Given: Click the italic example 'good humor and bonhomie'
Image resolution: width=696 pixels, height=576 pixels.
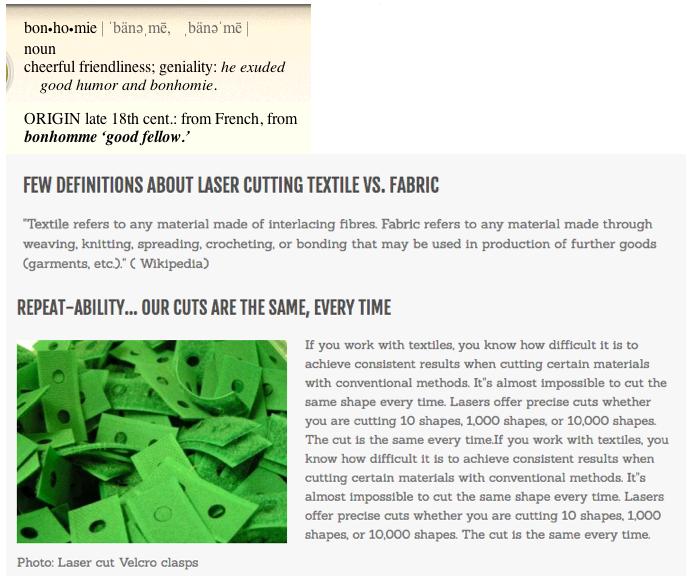Looking at the screenshot, I should point(127,85).
